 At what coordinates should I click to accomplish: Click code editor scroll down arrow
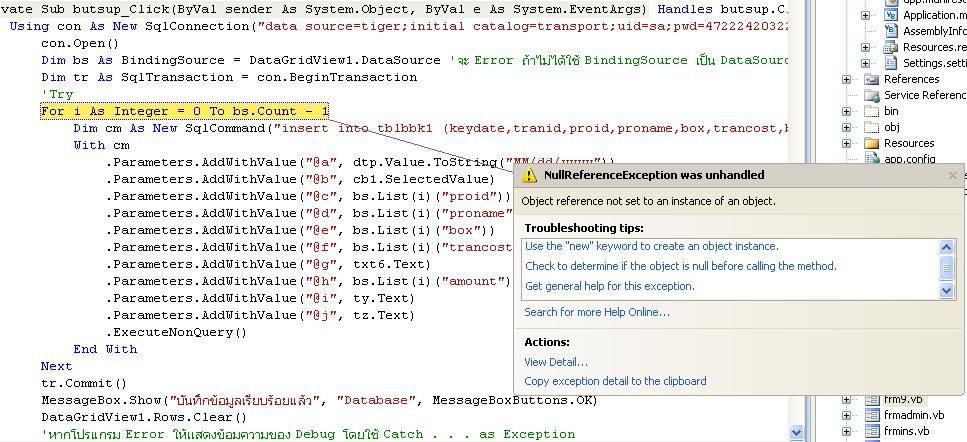coord(796,433)
